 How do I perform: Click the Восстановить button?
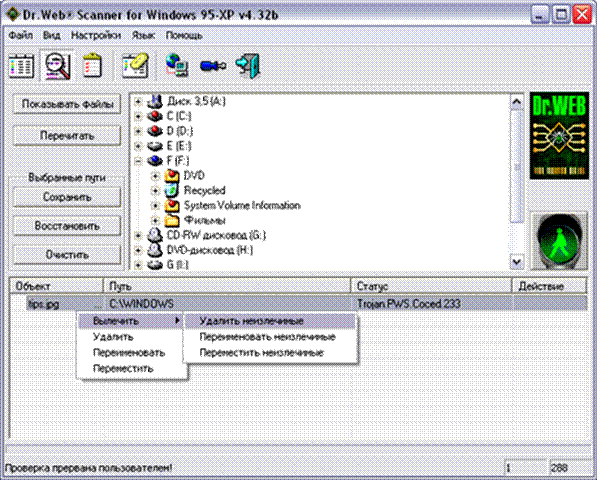(67, 226)
